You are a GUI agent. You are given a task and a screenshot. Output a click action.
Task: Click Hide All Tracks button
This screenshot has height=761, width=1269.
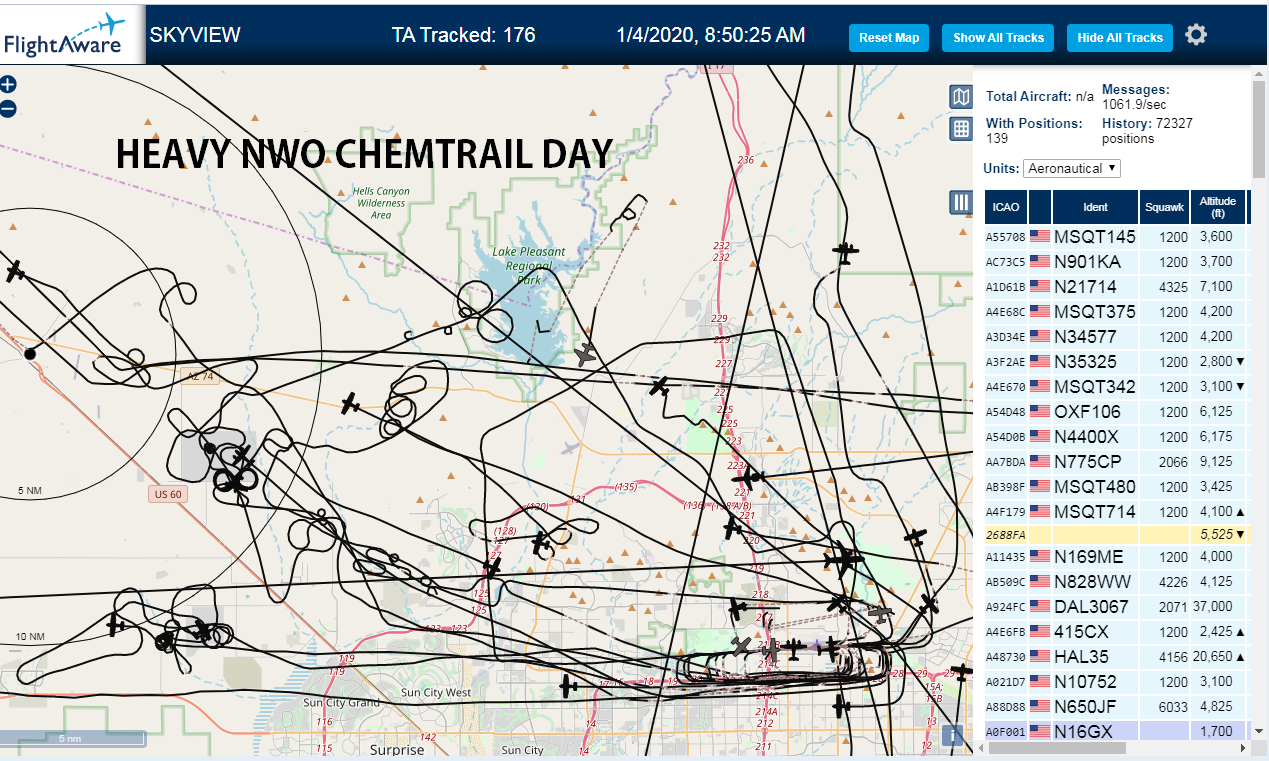(x=1120, y=38)
